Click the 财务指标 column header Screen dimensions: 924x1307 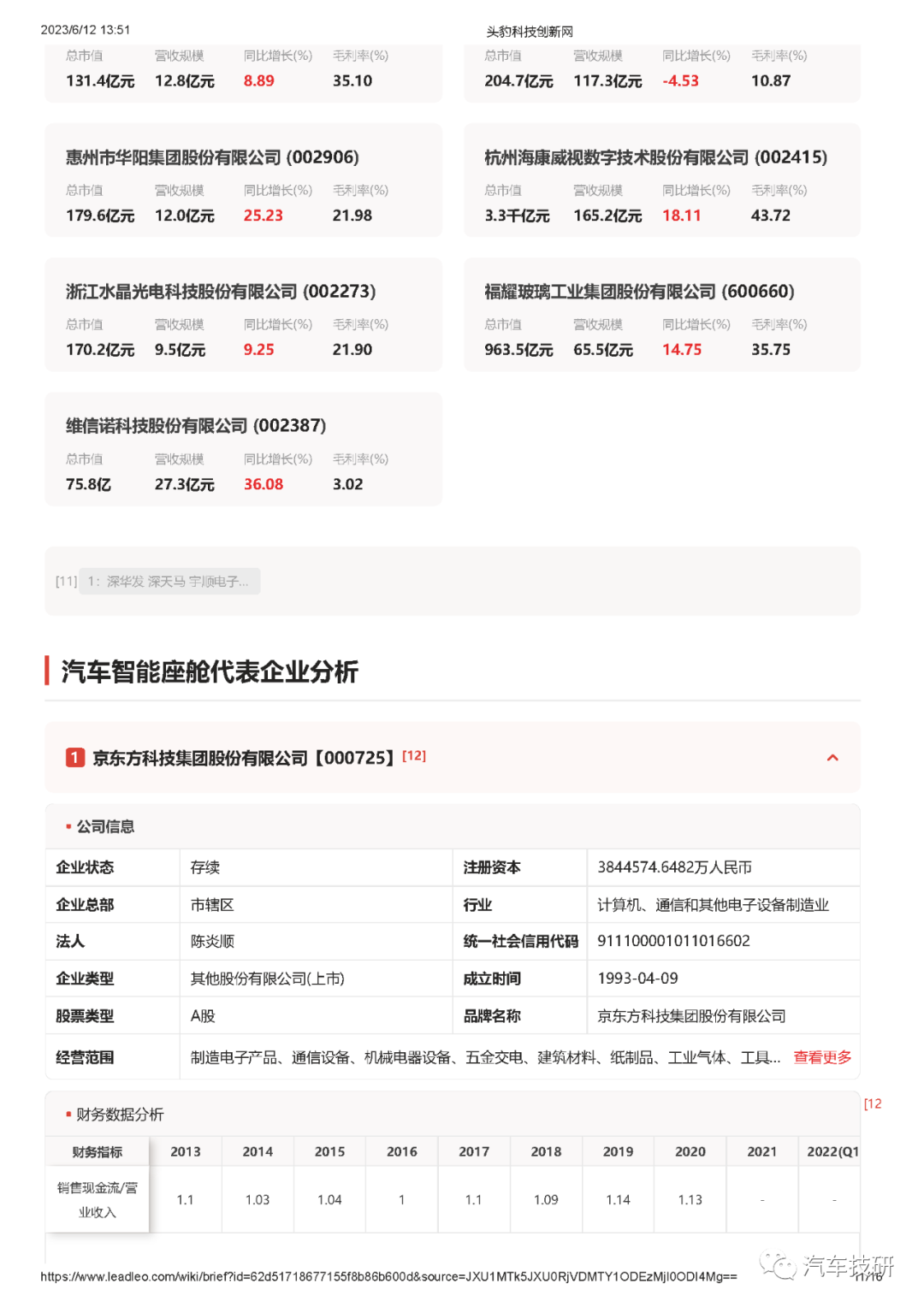pyautogui.click(x=98, y=1152)
